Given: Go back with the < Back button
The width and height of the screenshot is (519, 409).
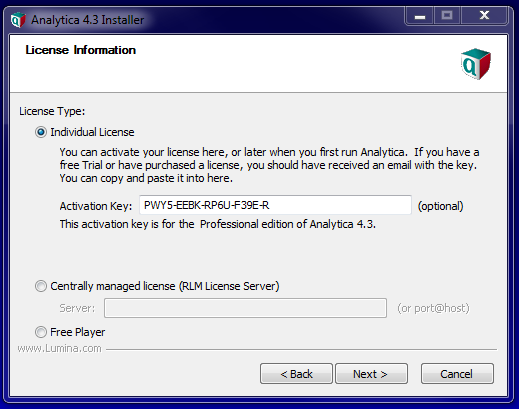Looking at the screenshot, I should tap(296, 374).
